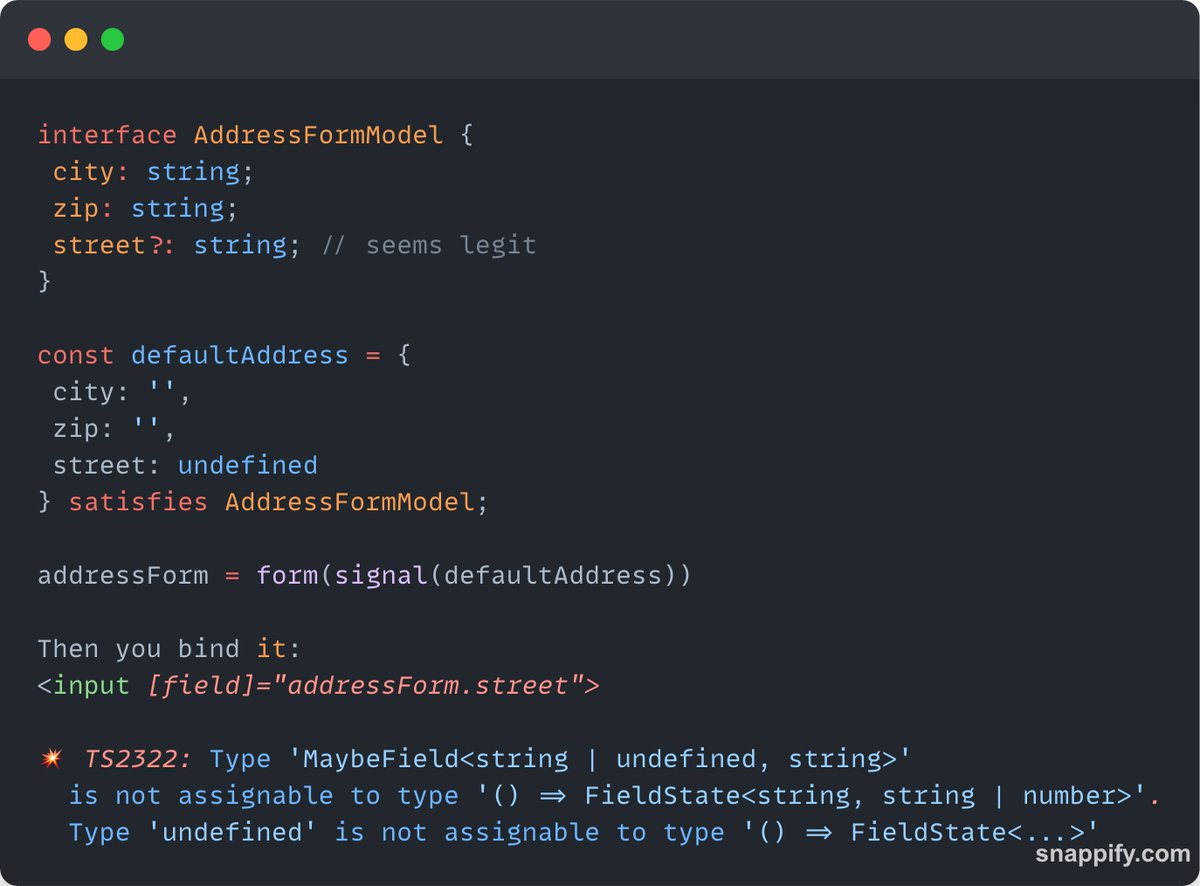Click the 'defaultAddress' constant name
This screenshot has height=886, width=1200.
tap(240, 355)
